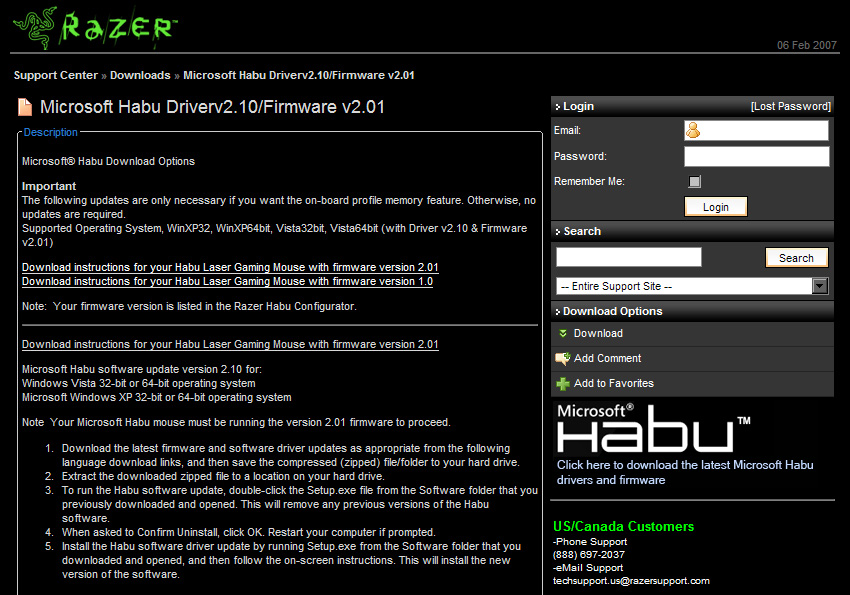Click the Description fieldset label
The height and width of the screenshot is (595, 850).
click(x=50, y=132)
